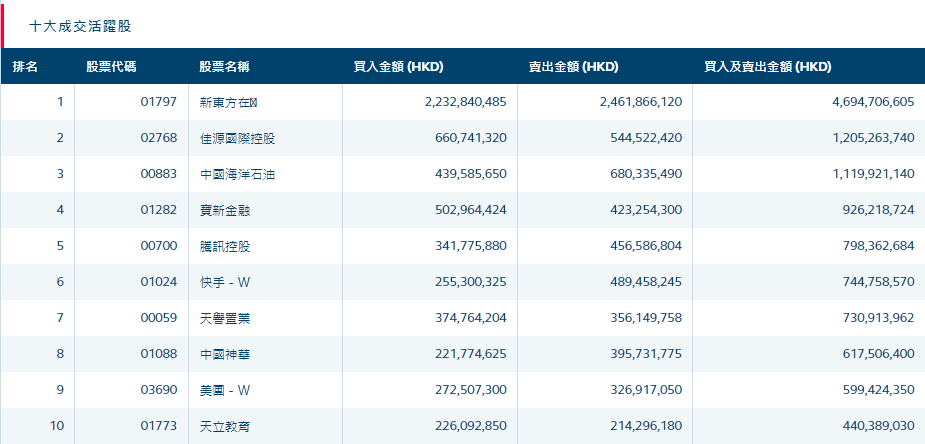Image resolution: width=925 pixels, height=444 pixels.
Task: Select stock code 00700
Action: click(x=159, y=246)
